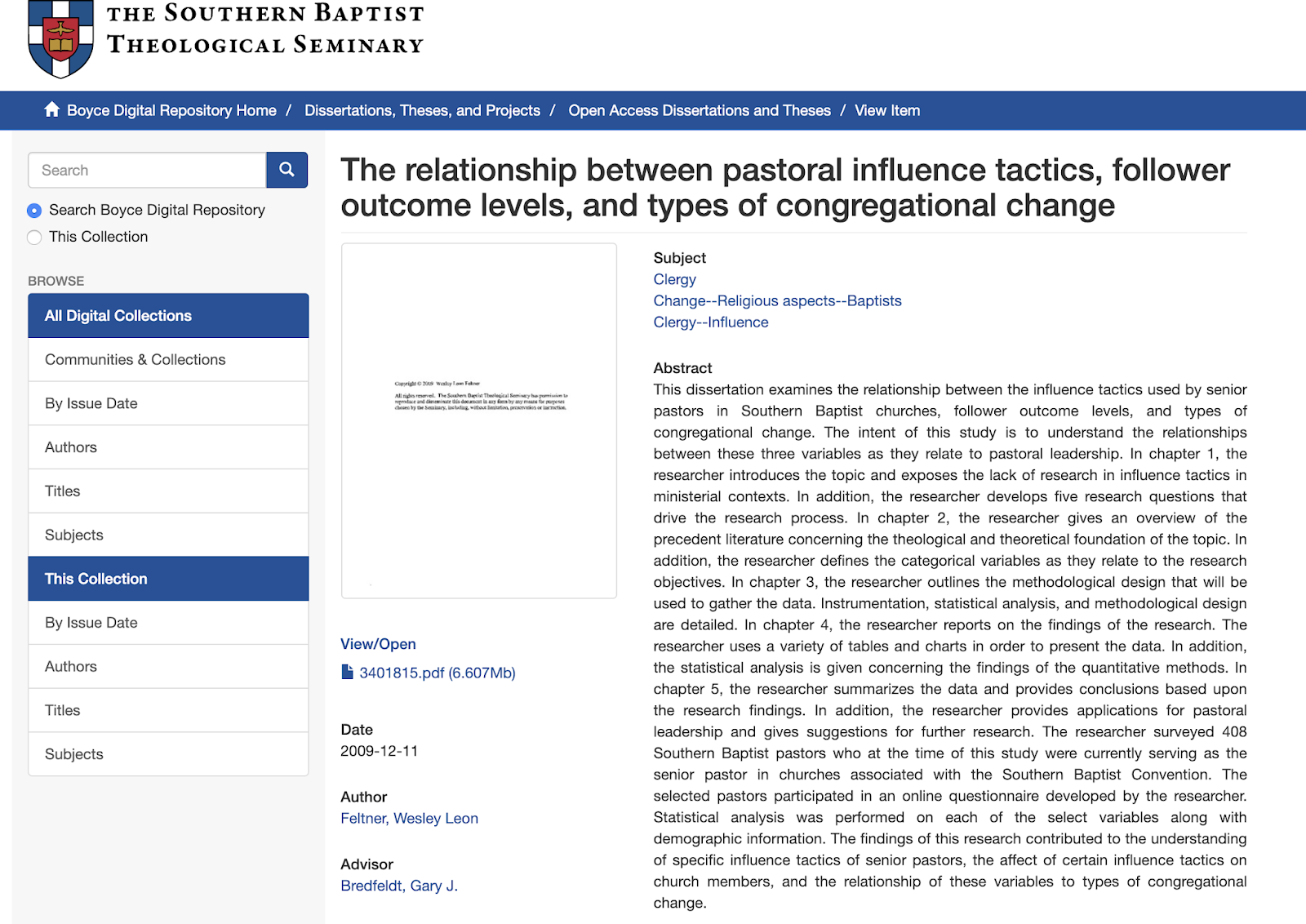The image size is (1306, 924).
Task: Browse Authors under This Collection
Action: pos(168,666)
